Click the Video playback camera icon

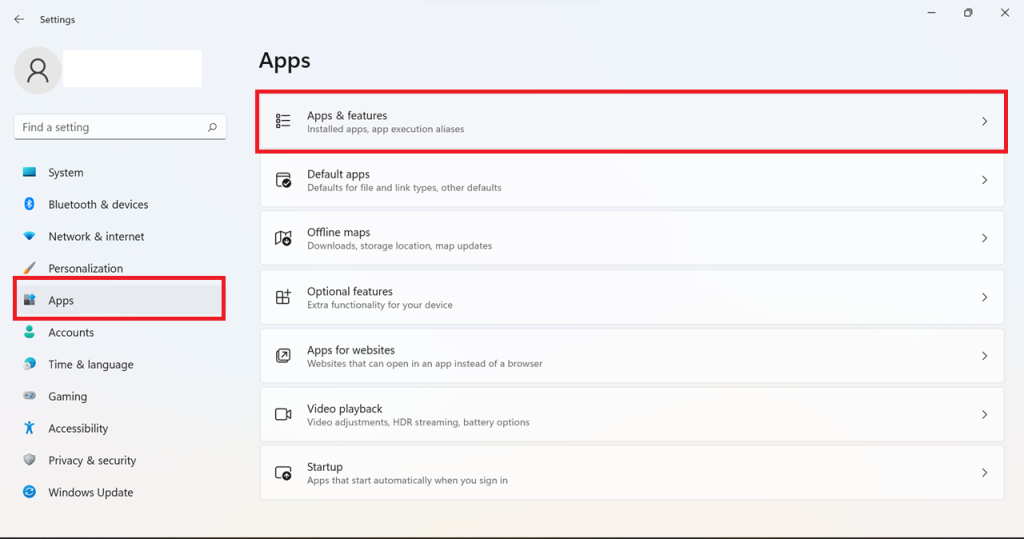283,415
